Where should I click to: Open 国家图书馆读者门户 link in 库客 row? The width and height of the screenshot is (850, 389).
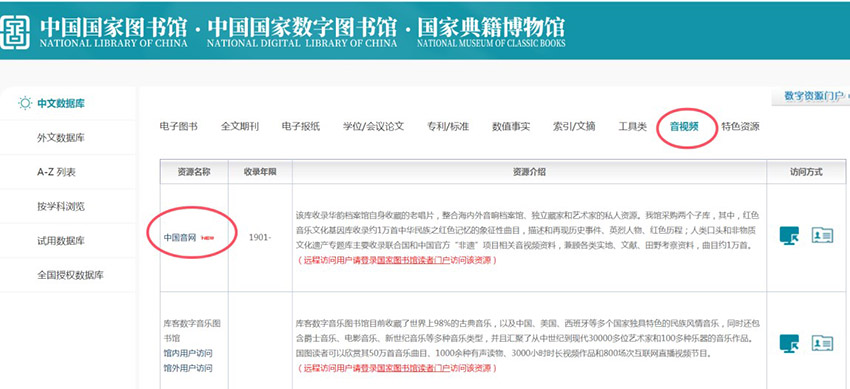point(413,368)
